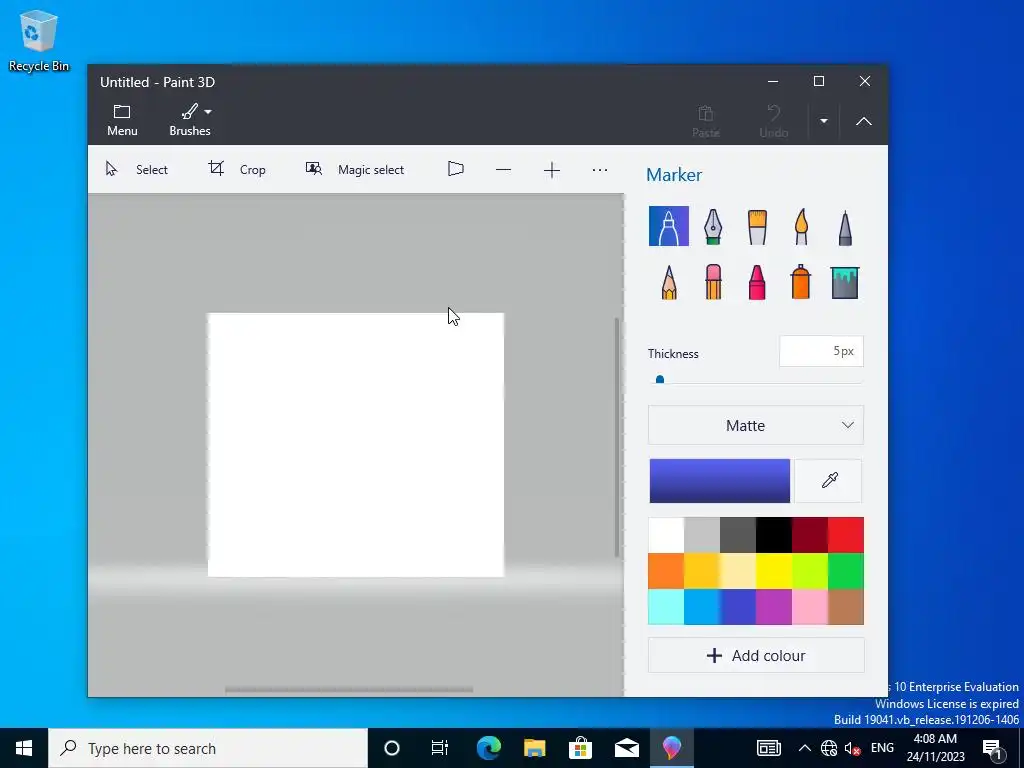This screenshot has width=1024, height=768.
Task: Choose the dark red colour swatch
Action: [810, 535]
